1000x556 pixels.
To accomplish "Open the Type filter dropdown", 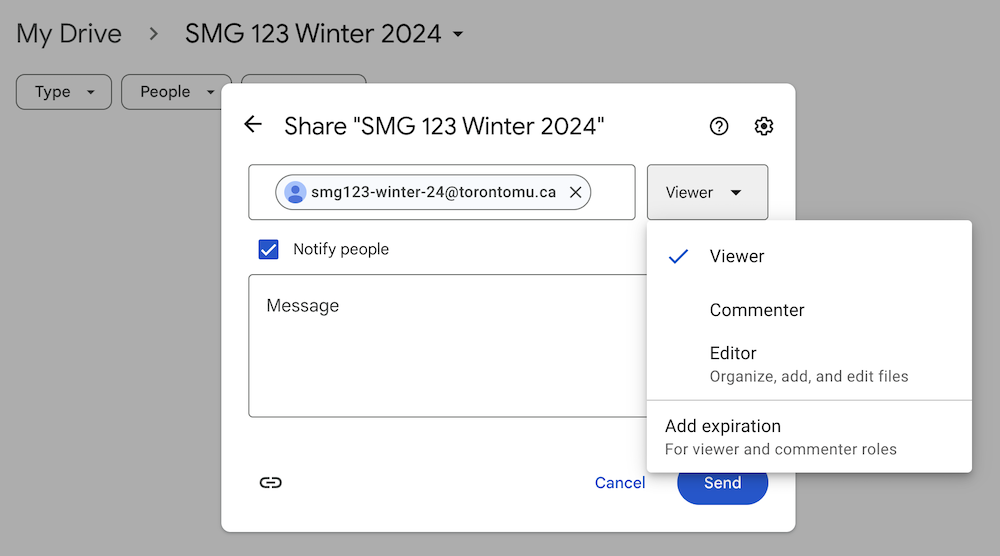I will 65,92.
